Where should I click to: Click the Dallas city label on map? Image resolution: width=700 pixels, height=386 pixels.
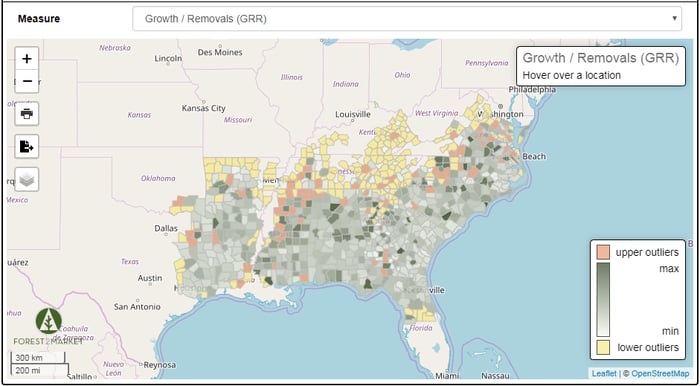166,228
